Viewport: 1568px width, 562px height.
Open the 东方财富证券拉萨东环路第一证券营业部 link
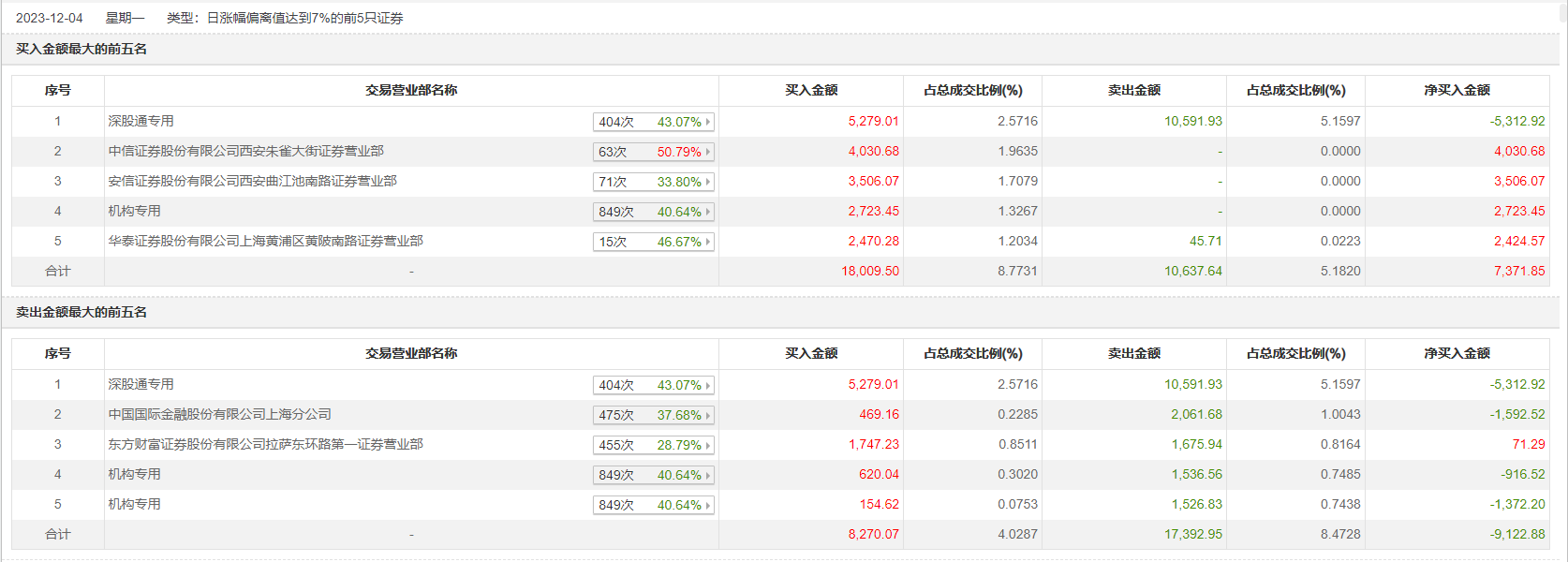pyautogui.click(x=265, y=444)
